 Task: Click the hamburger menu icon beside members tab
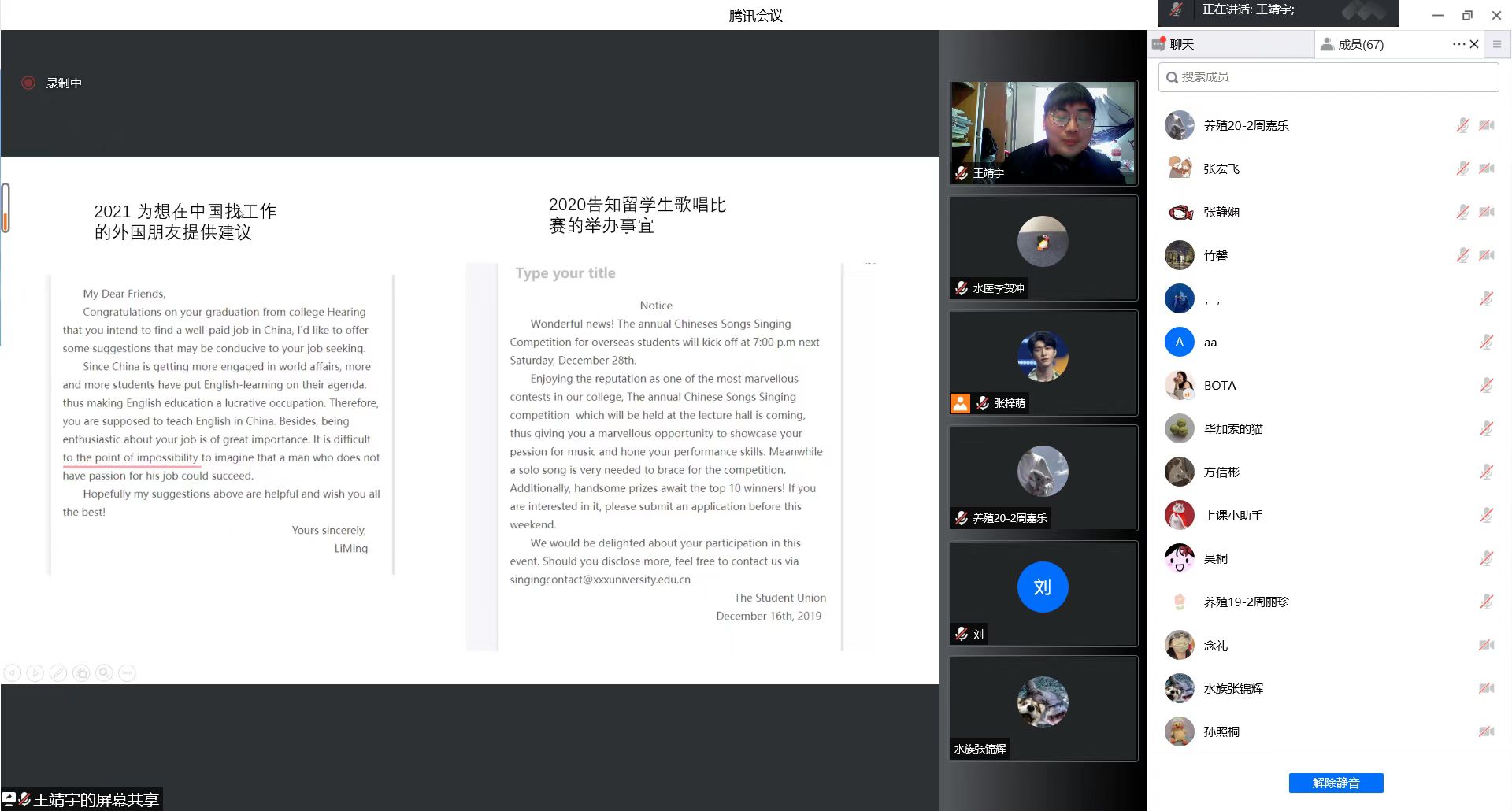pyautogui.click(x=1497, y=45)
